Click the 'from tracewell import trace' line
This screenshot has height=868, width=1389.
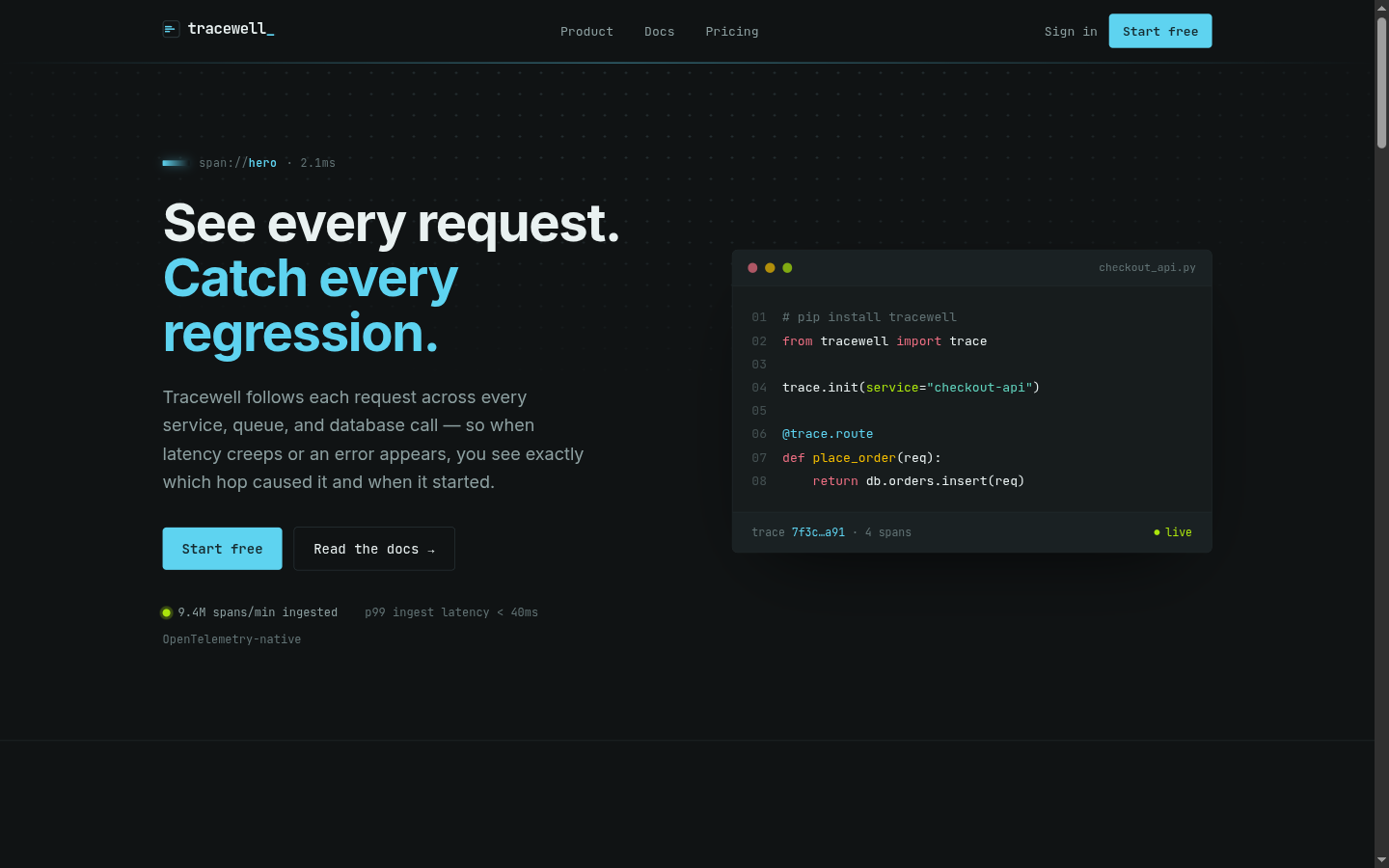point(885,341)
